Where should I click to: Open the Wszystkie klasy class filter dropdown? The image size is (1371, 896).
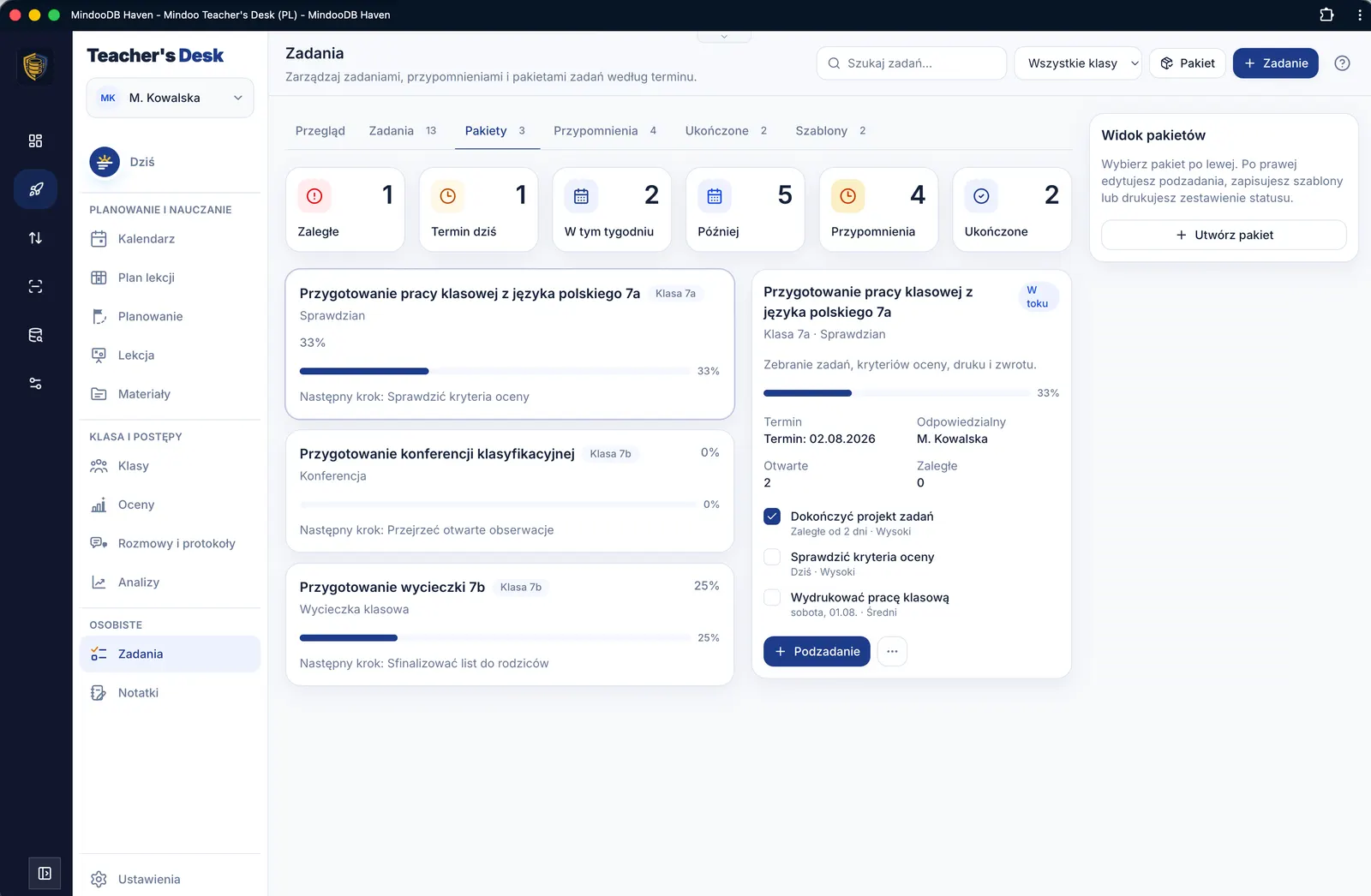pos(1078,63)
